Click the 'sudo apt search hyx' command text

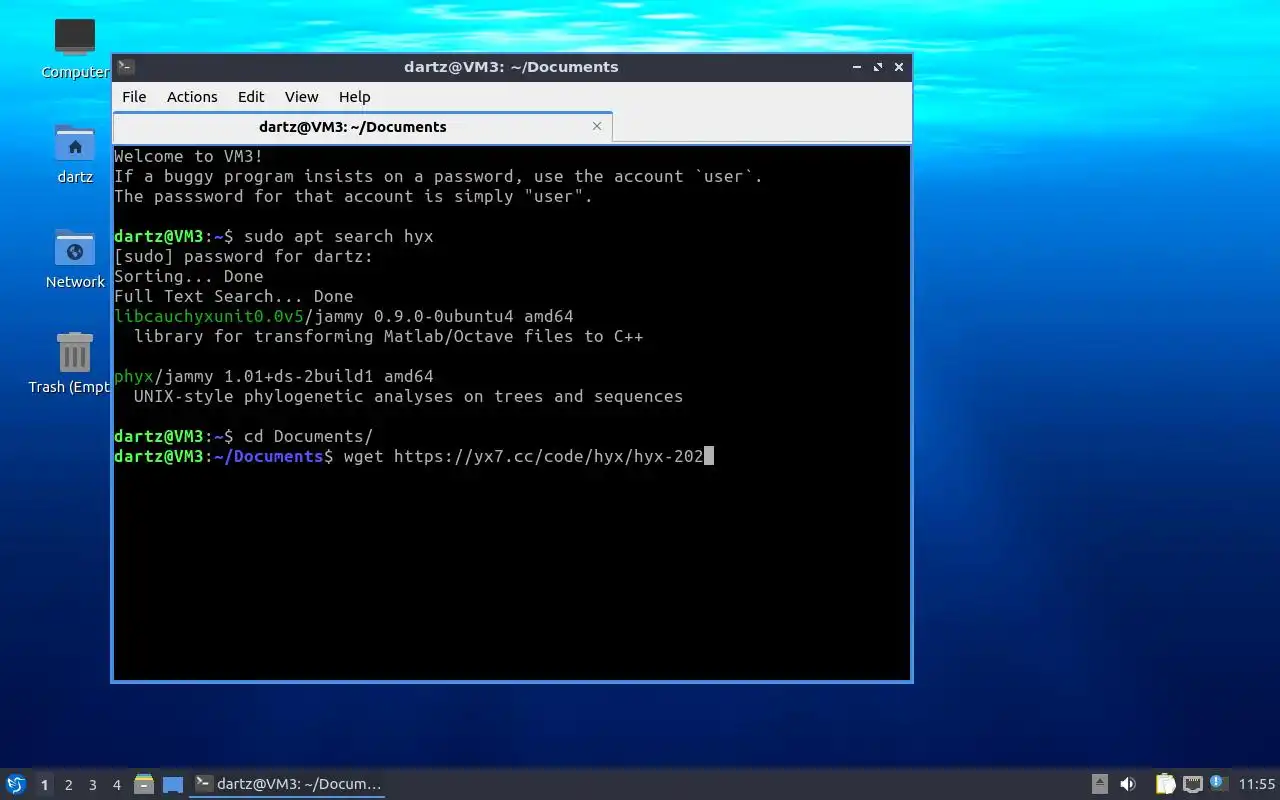(x=338, y=236)
